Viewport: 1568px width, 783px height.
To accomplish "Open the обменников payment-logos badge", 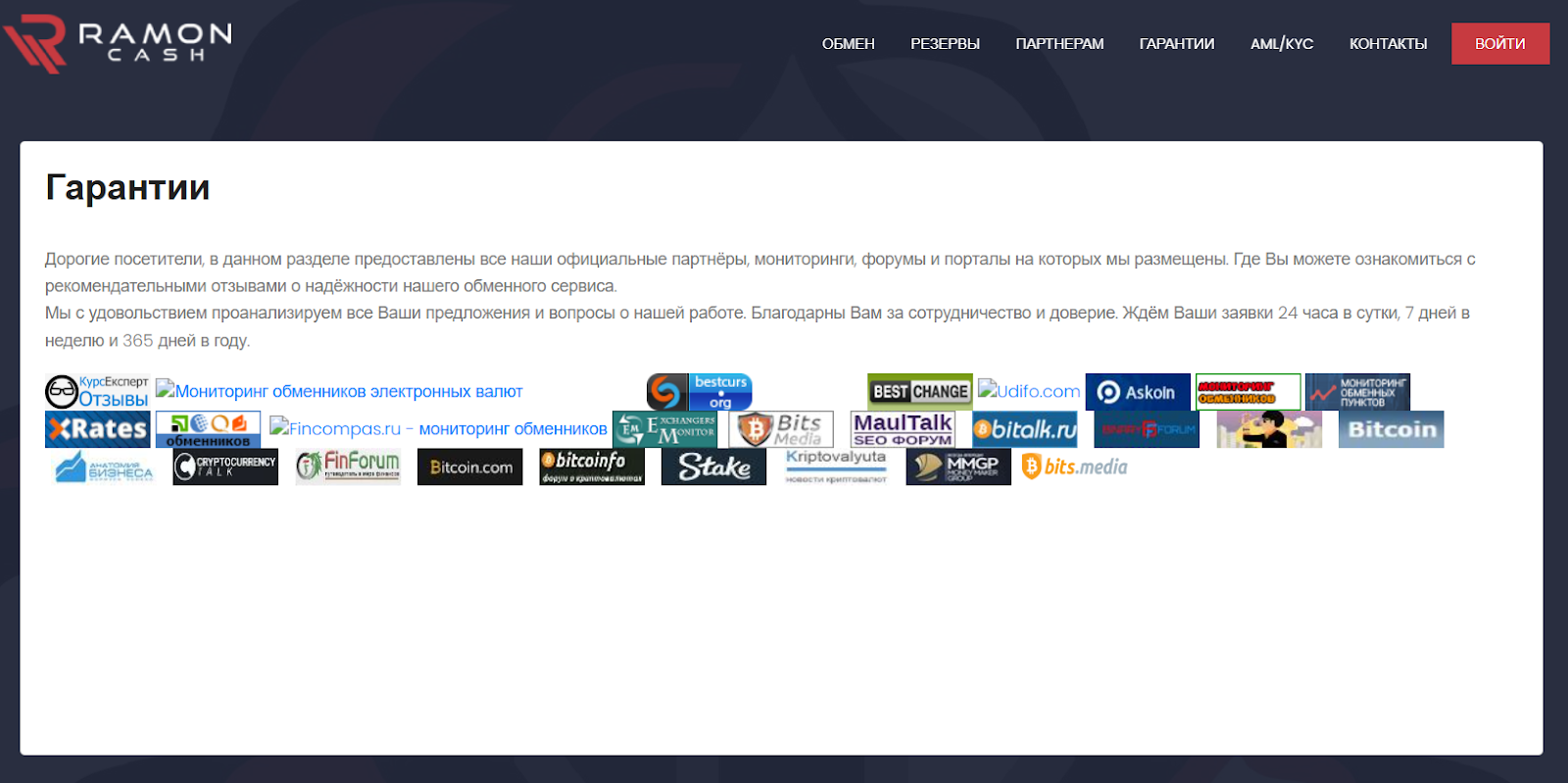I will point(208,429).
